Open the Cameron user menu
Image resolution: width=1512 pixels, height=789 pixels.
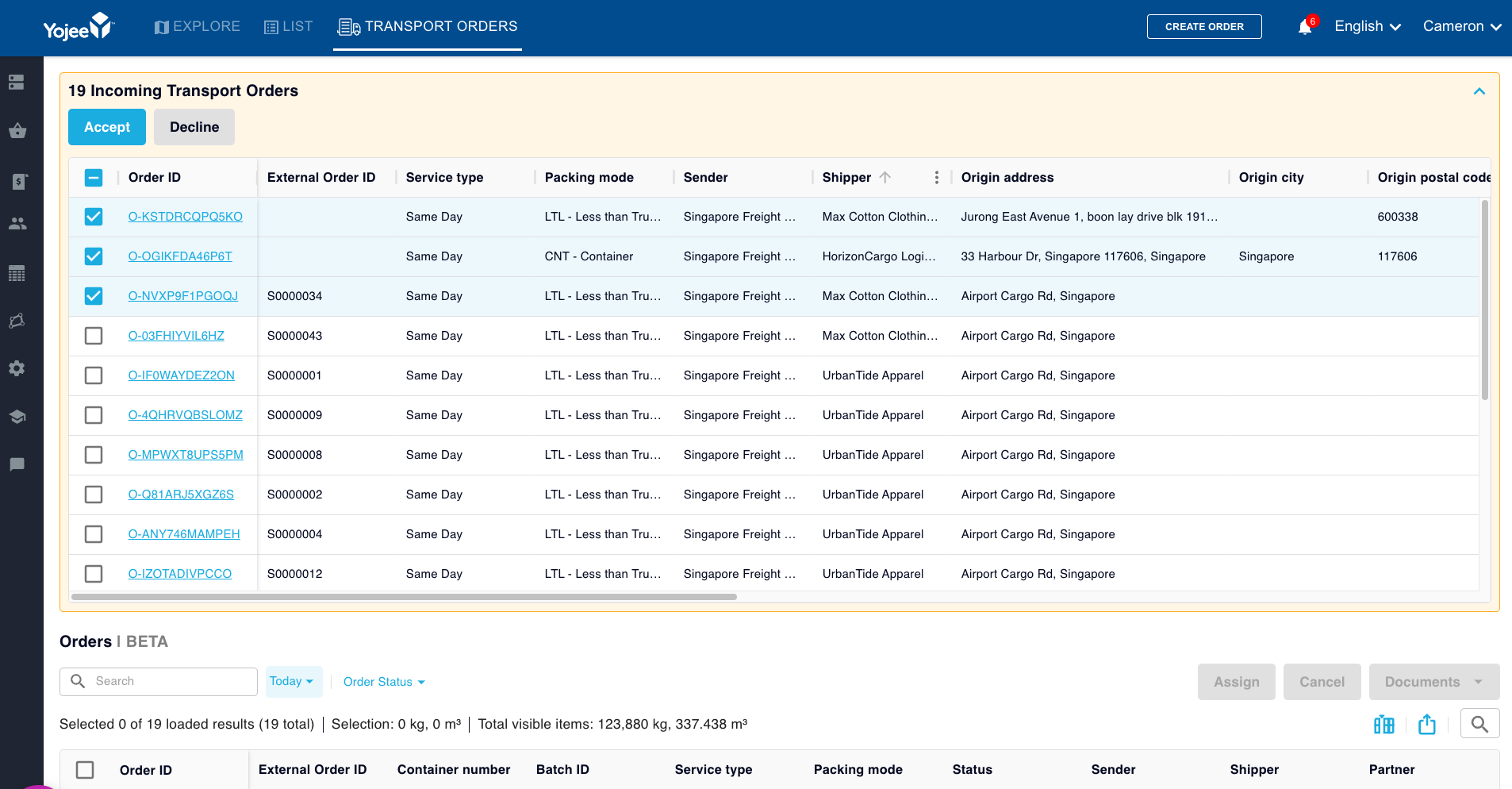tap(1461, 26)
